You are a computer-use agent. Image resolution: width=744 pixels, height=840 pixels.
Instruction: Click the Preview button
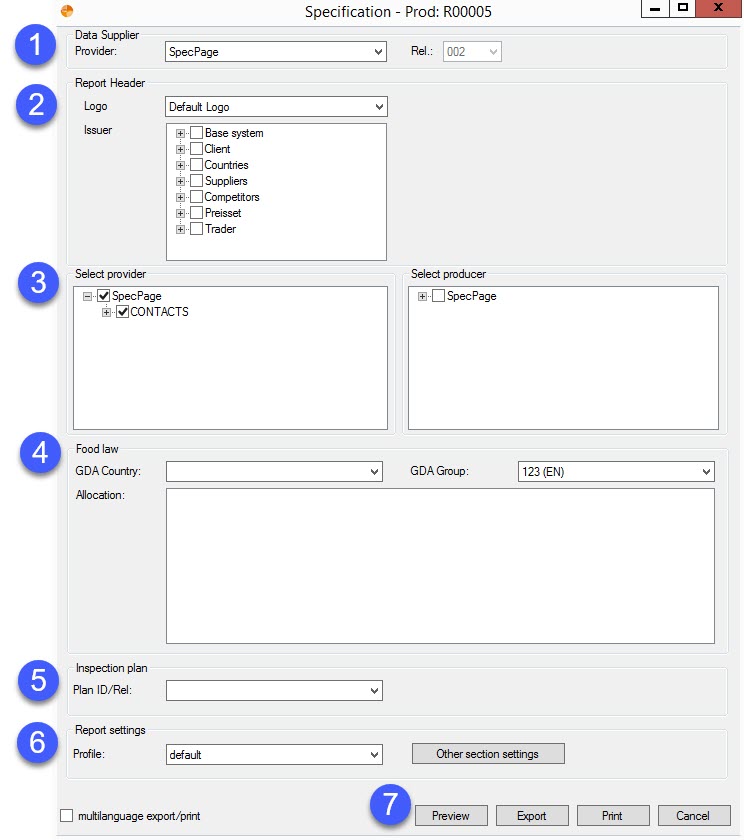[451, 816]
